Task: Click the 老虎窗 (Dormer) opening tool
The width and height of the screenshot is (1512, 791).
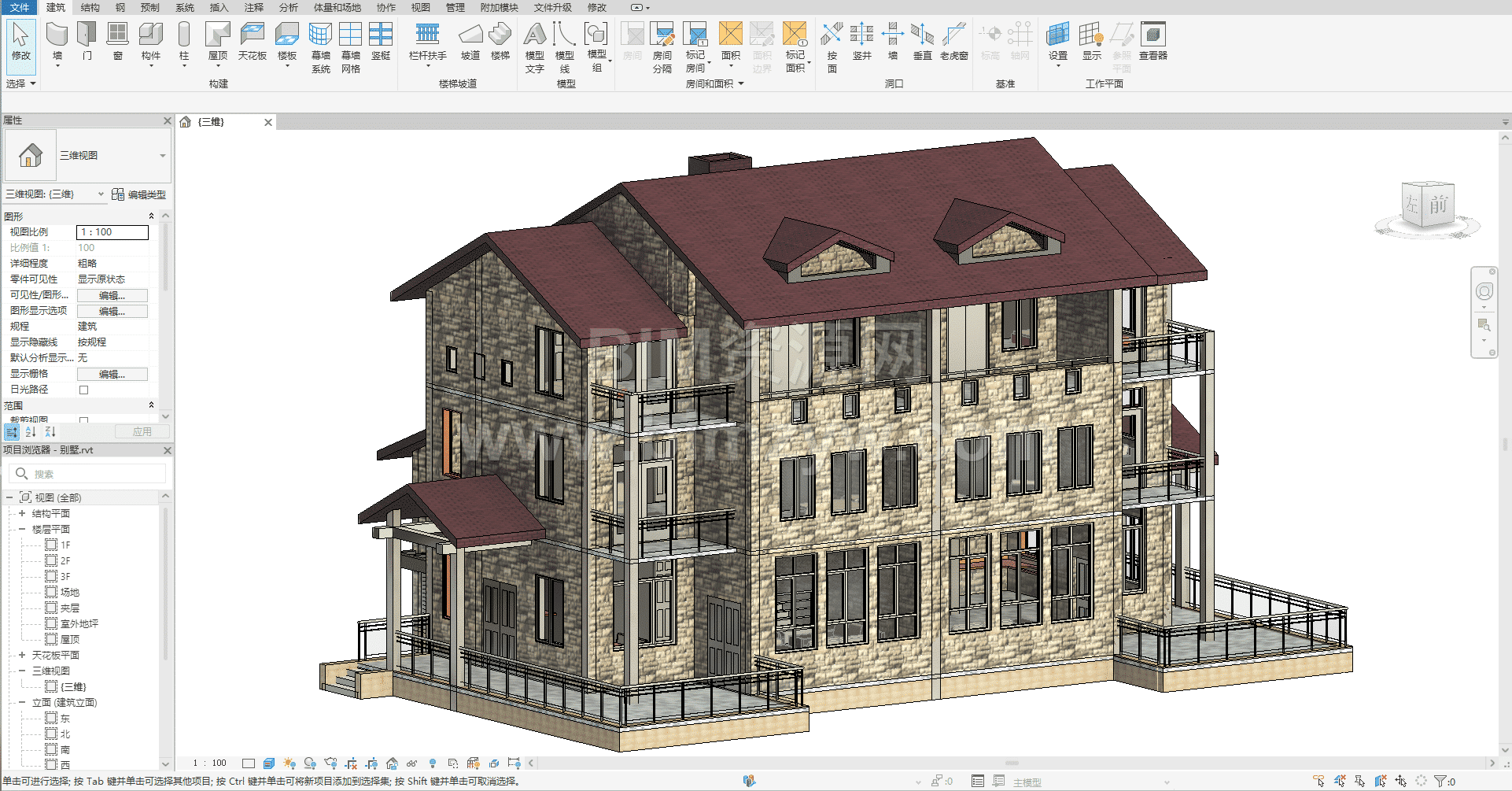Action: click(953, 35)
